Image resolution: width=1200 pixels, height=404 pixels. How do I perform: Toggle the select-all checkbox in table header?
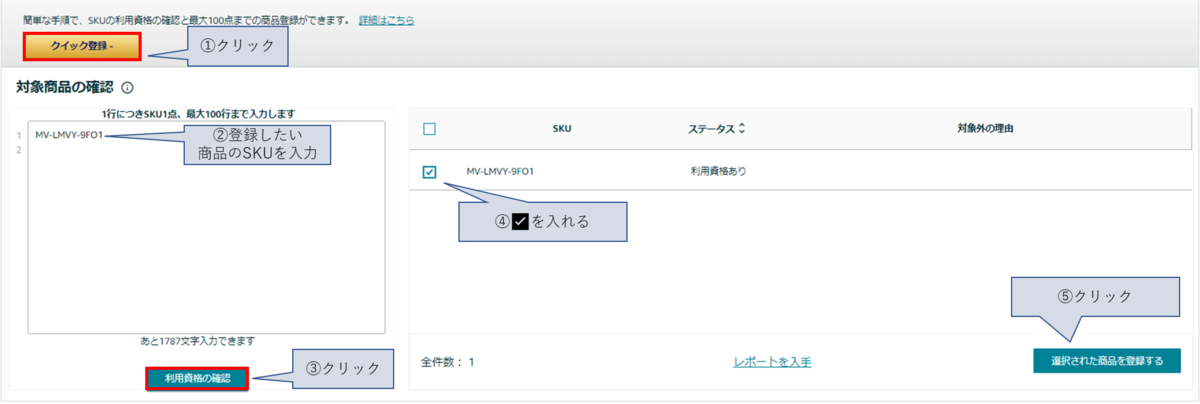click(x=430, y=129)
